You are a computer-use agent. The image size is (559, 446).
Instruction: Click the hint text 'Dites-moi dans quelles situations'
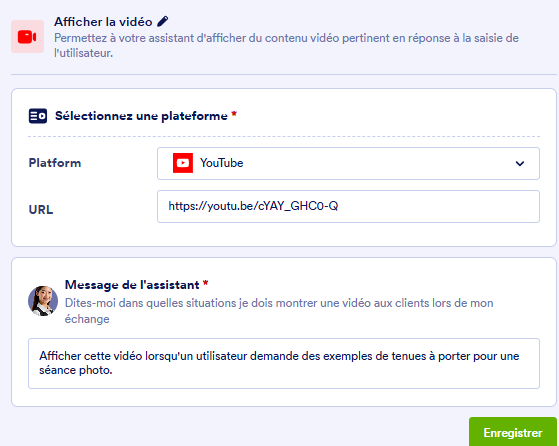pyautogui.click(x=279, y=311)
